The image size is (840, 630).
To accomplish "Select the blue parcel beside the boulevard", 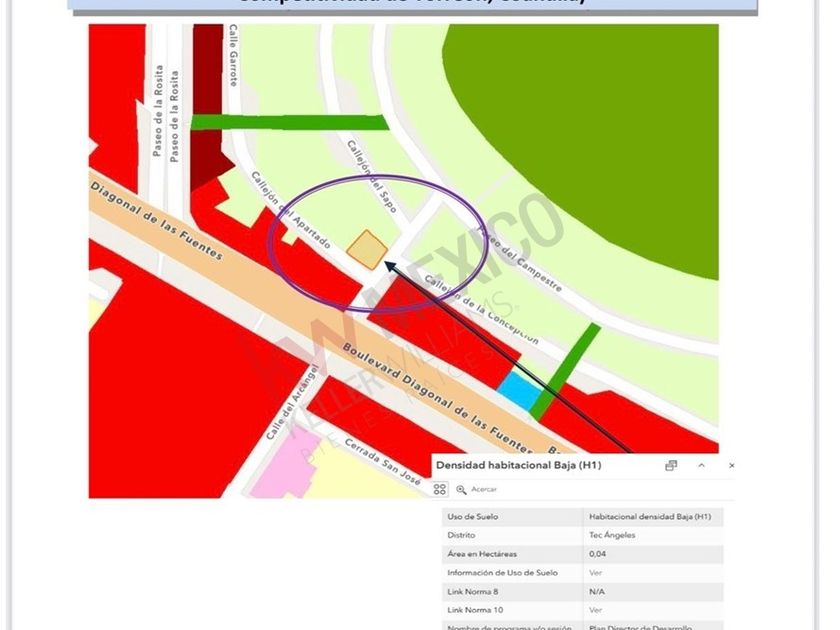I will click(x=519, y=391).
